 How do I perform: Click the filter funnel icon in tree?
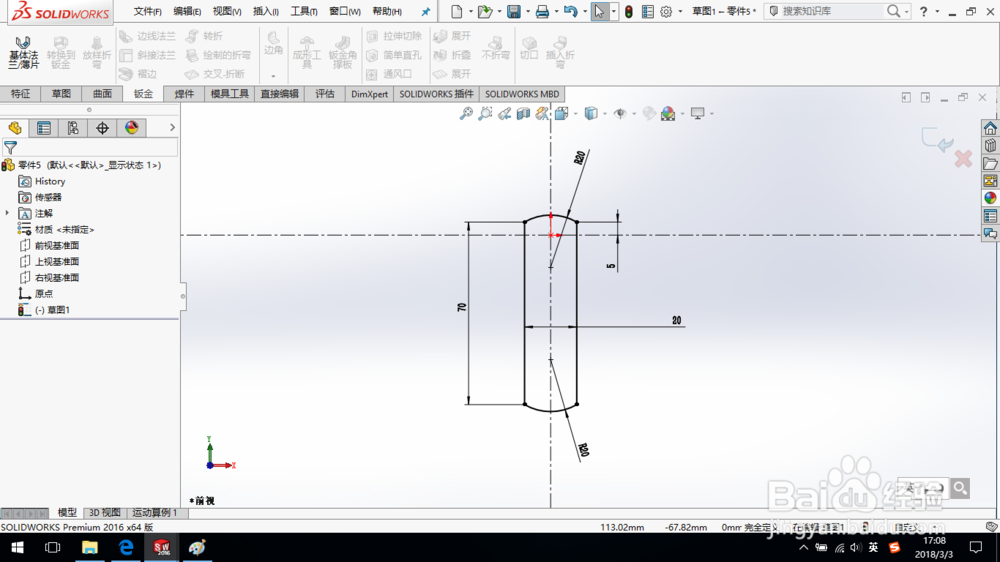pyautogui.click(x=10, y=148)
